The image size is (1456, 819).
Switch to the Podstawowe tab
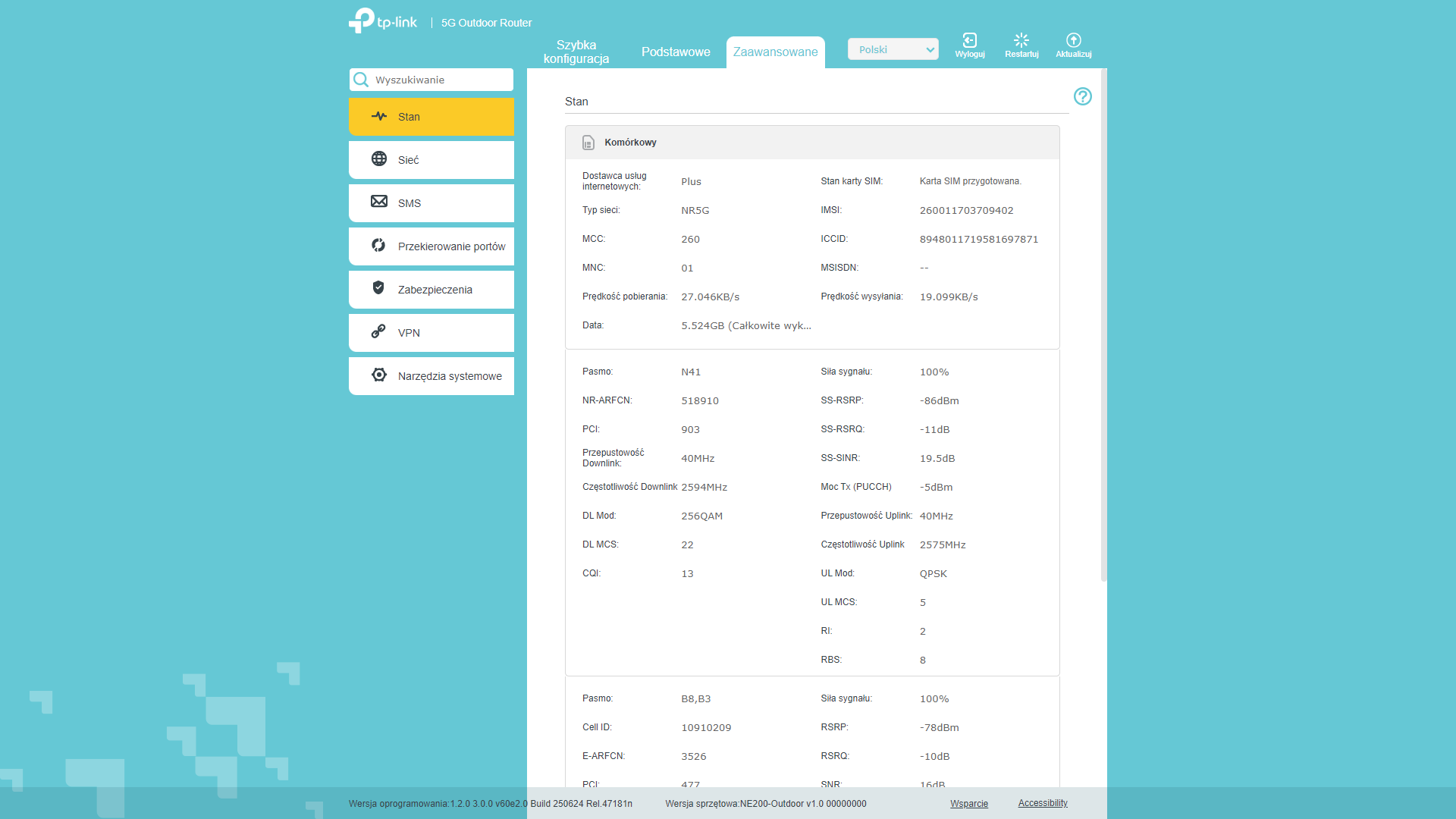click(676, 52)
